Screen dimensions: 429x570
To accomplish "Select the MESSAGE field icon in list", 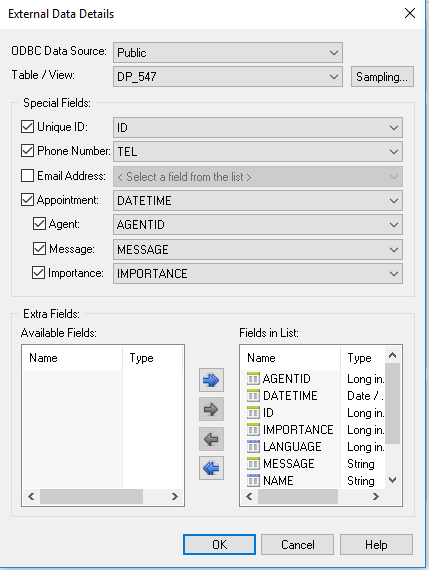I will point(253,463).
